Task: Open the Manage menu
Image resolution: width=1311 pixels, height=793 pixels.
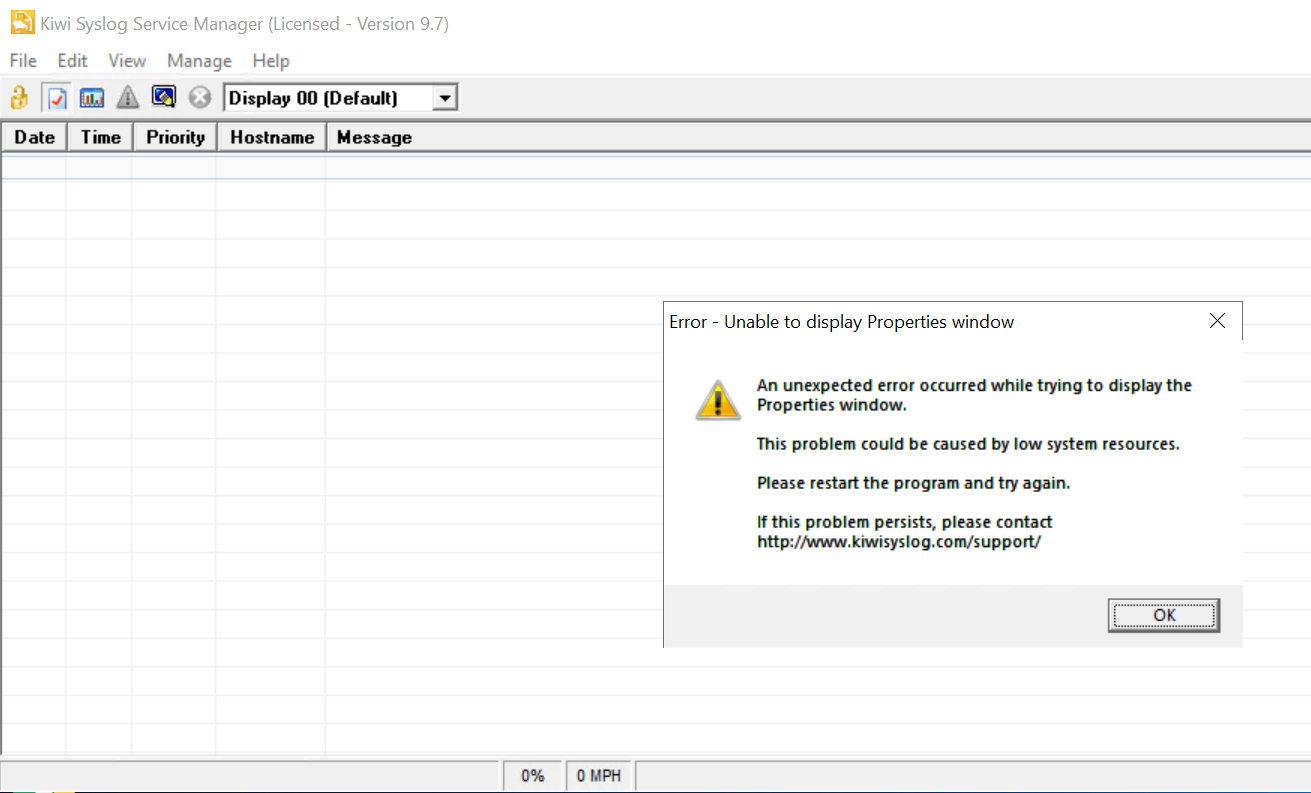Action: (x=199, y=61)
